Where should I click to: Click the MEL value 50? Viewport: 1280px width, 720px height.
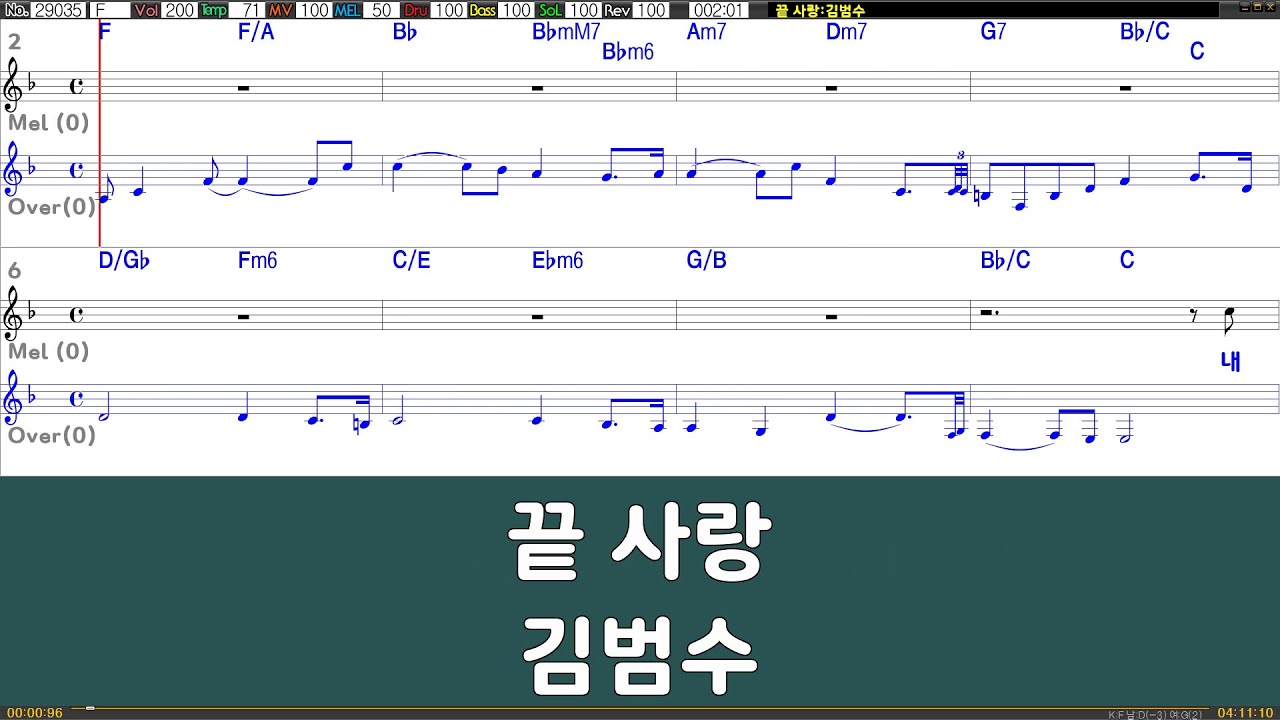point(381,10)
